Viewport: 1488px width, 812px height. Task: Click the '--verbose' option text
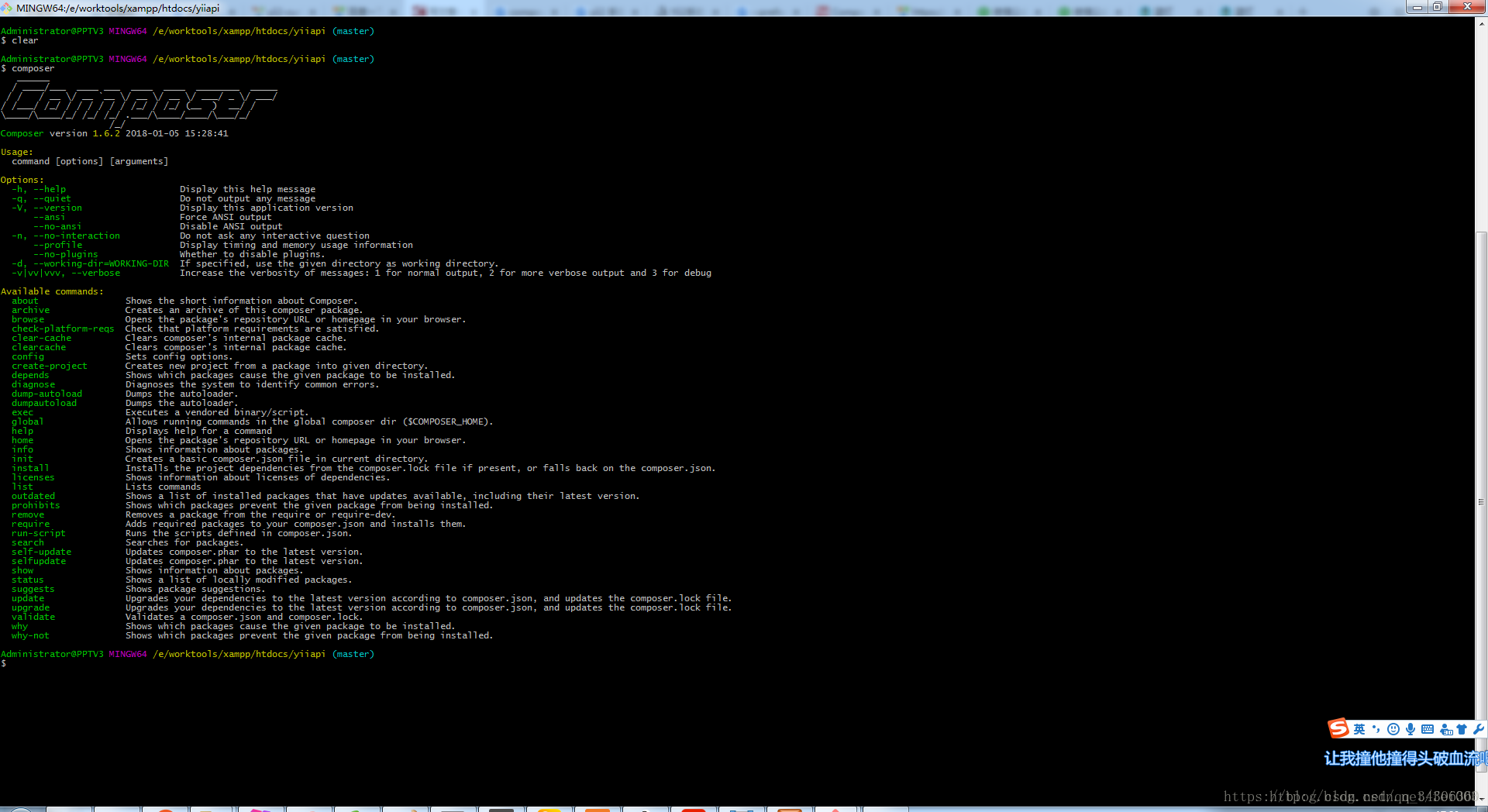coord(95,273)
